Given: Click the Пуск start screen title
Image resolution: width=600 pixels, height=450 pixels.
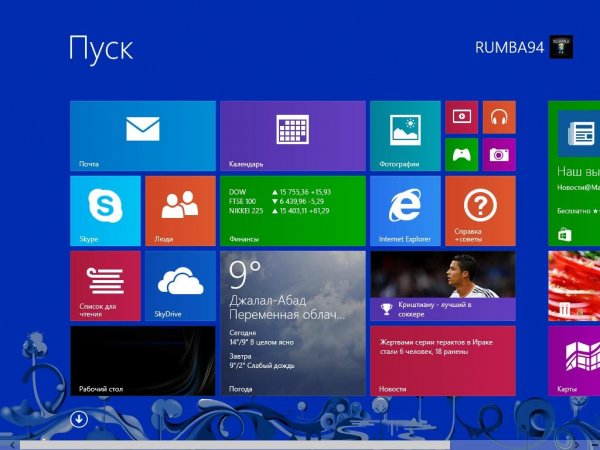Looking at the screenshot, I should coord(101,49).
